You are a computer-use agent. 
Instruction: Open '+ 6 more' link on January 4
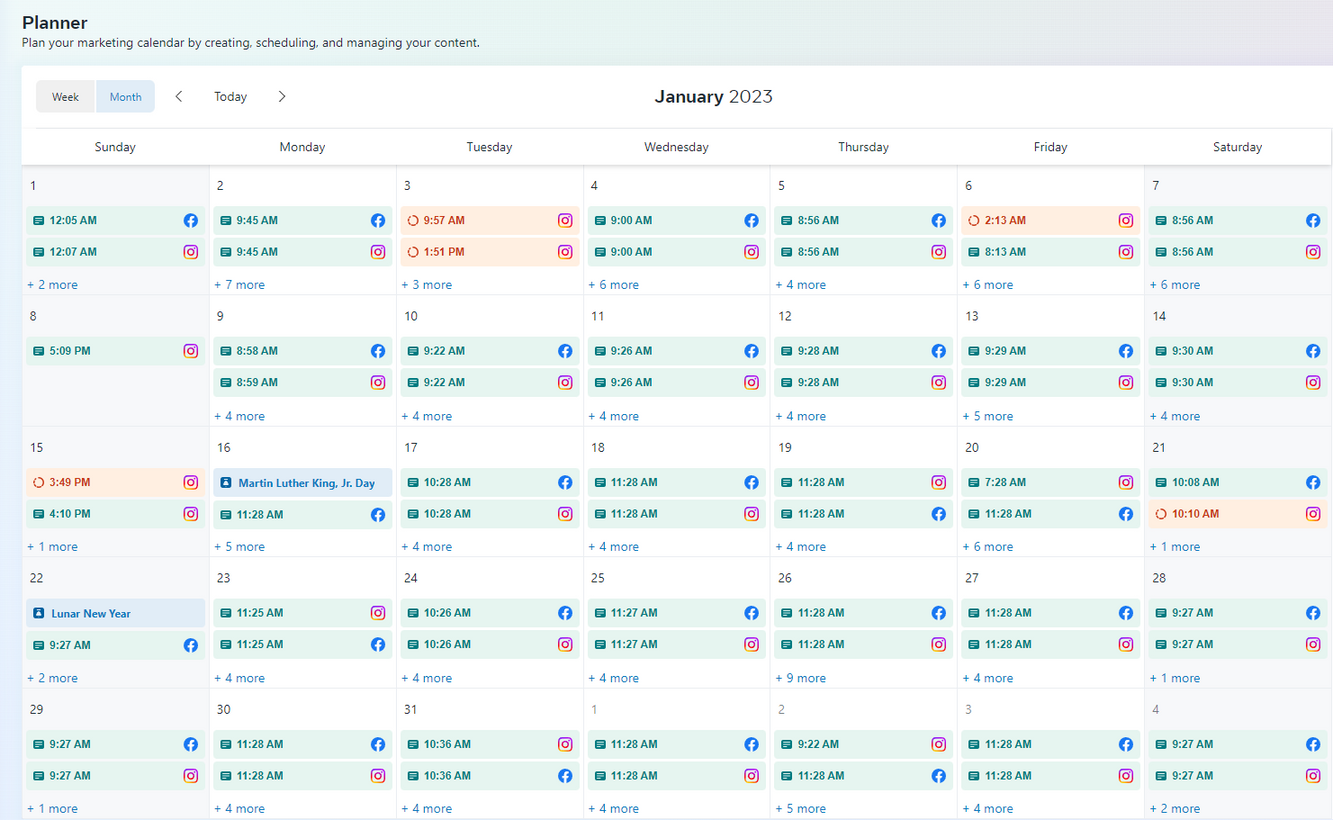pyautogui.click(x=614, y=285)
